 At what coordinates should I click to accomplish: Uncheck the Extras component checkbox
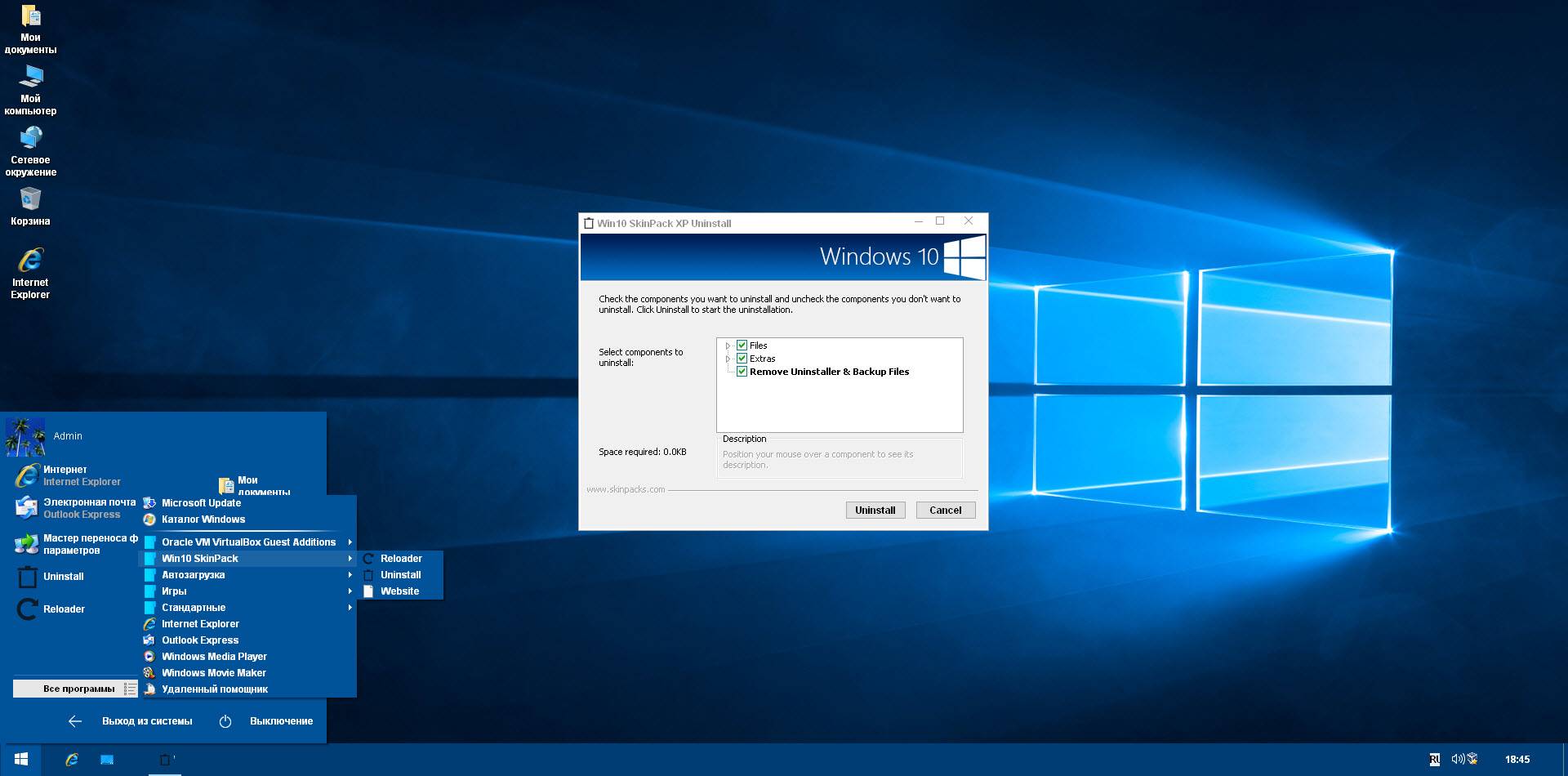(x=742, y=359)
